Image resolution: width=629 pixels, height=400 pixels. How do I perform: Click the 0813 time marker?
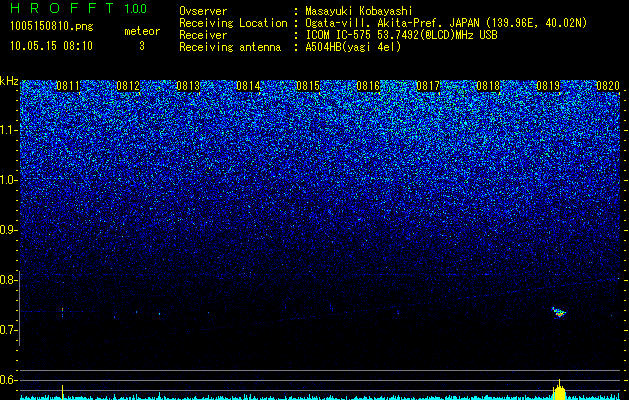click(188, 86)
